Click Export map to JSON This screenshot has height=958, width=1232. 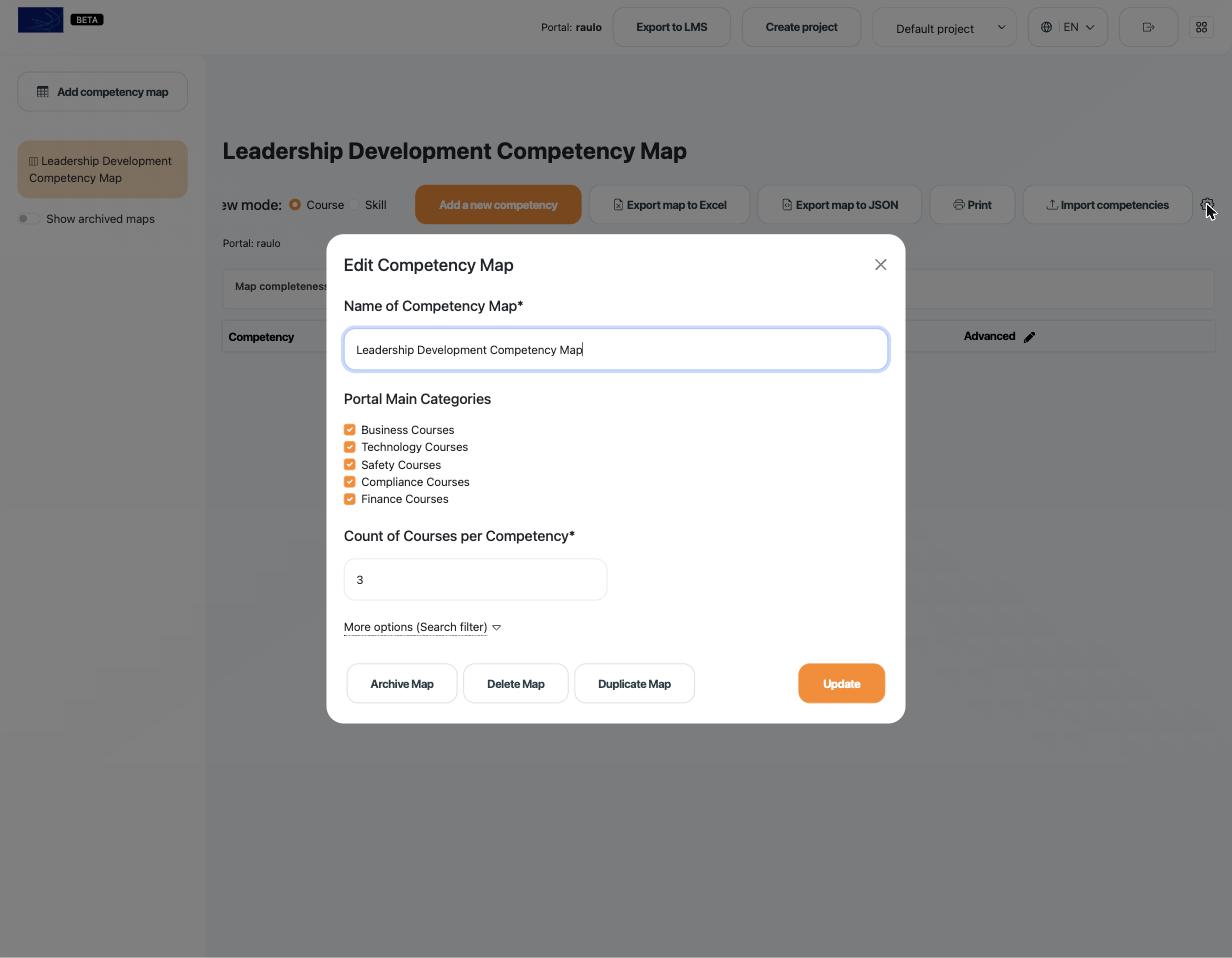(x=840, y=205)
